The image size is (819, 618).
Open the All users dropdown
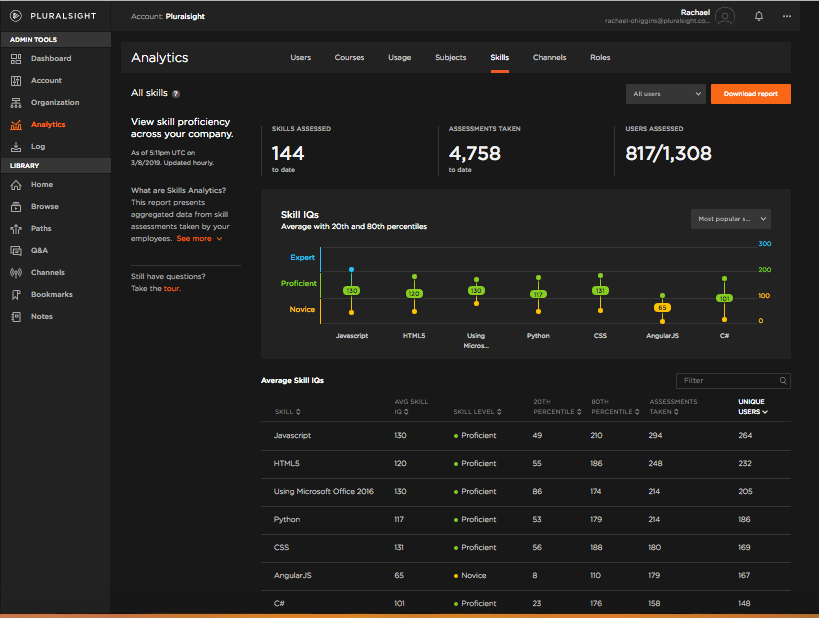[664, 93]
